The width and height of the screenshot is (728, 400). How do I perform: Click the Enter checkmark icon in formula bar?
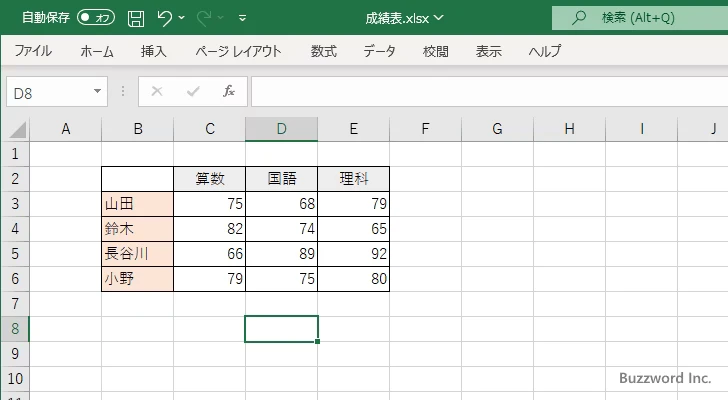click(x=193, y=91)
